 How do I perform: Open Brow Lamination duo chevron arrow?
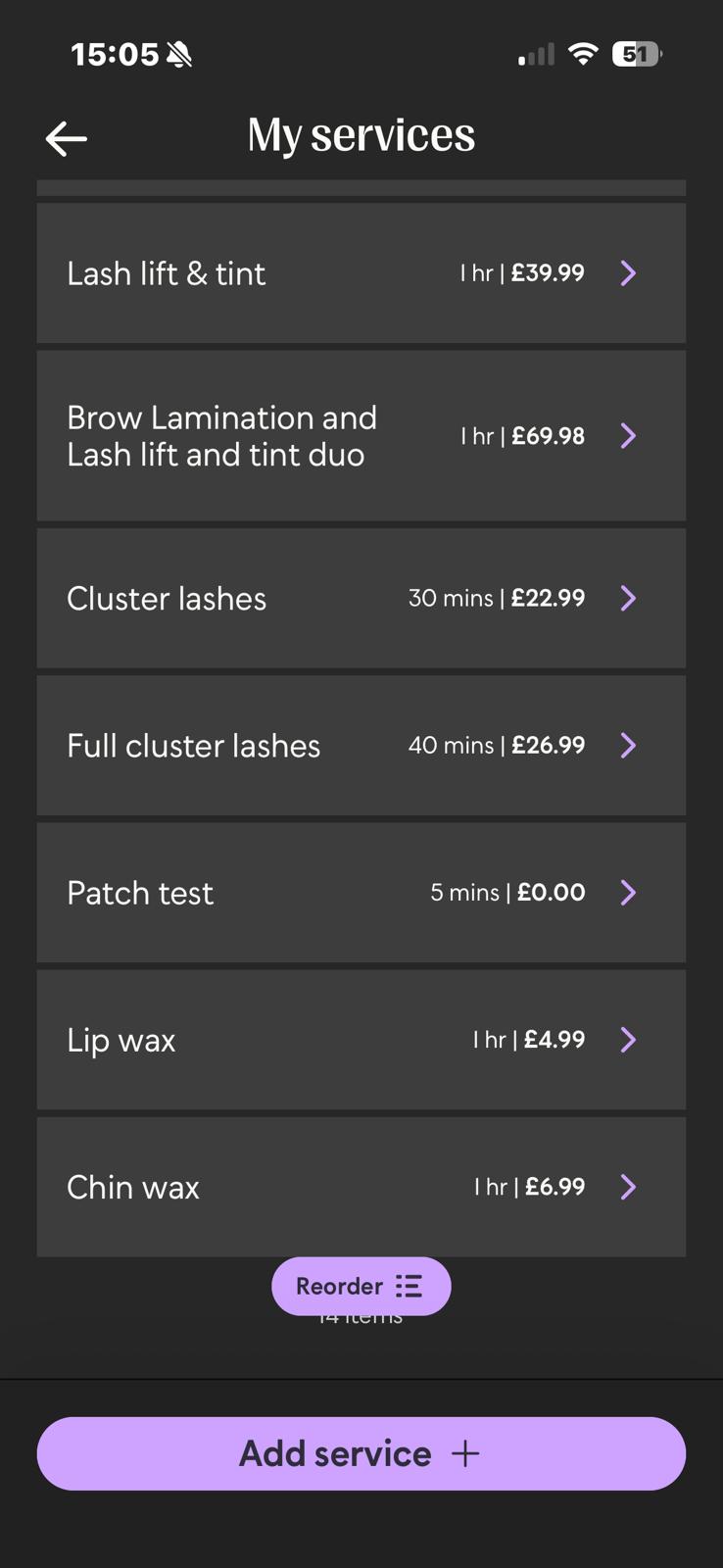click(x=628, y=436)
